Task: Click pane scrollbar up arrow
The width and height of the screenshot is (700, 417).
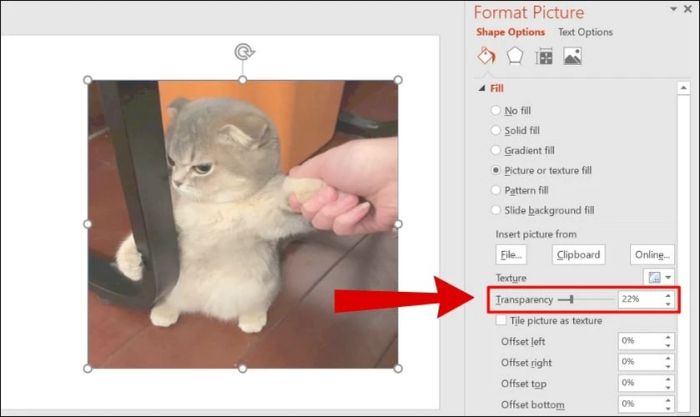Action: click(683, 88)
